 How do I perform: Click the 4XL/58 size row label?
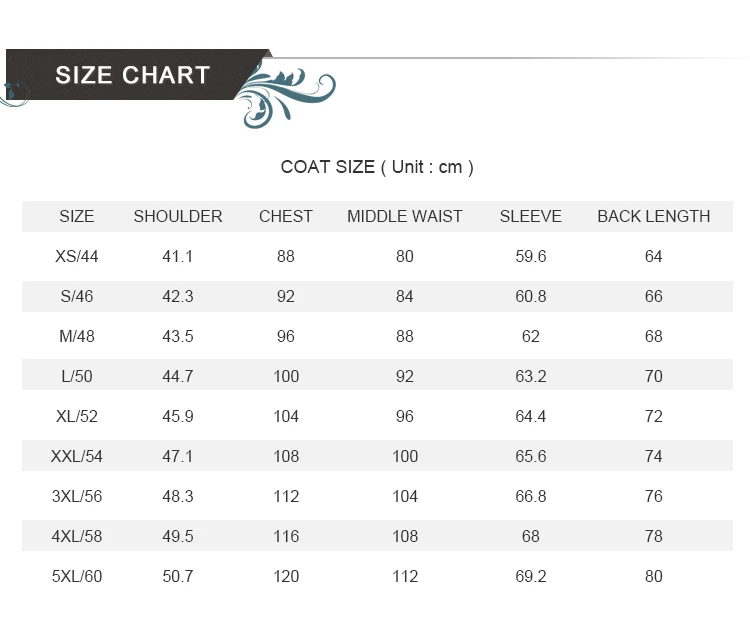[77, 536]
